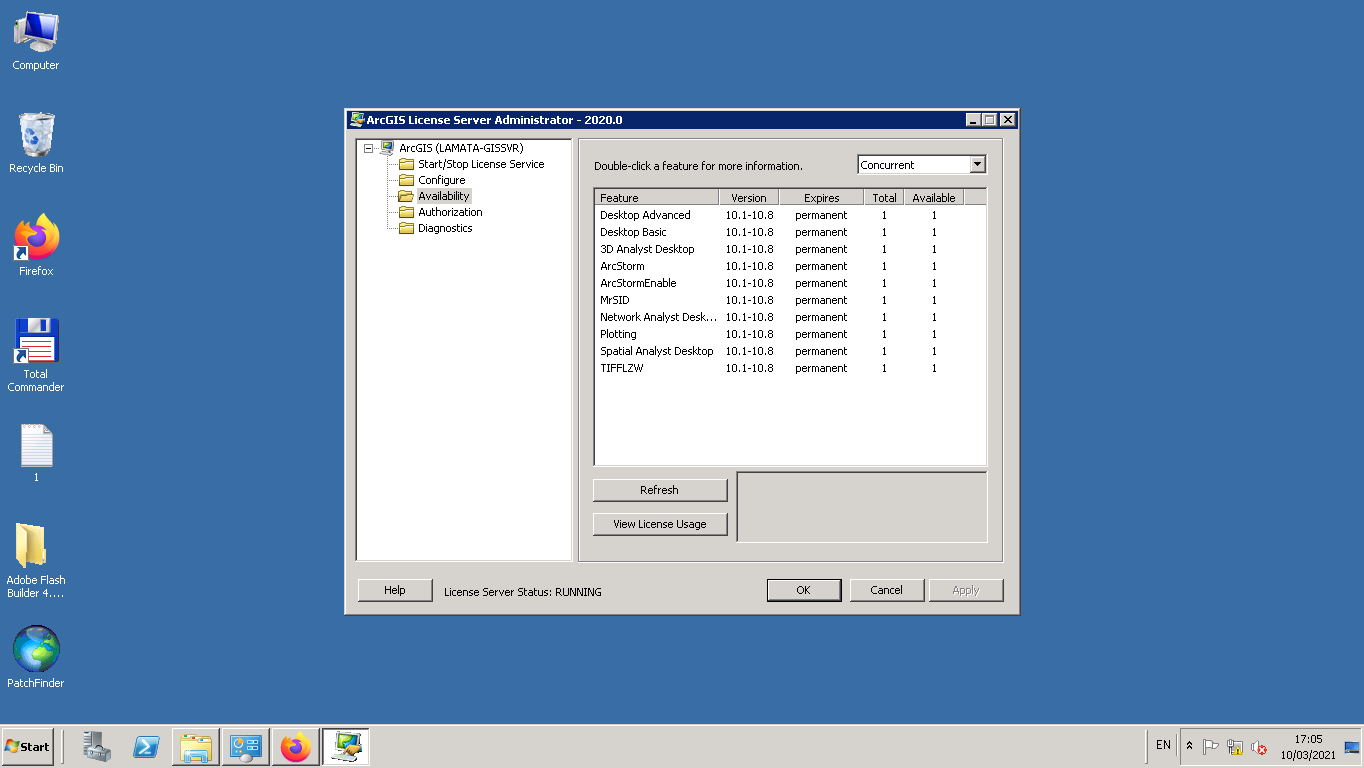Launch the PatchFinder desktop icon
This screenshot has width=1364, height=768.
36,657
